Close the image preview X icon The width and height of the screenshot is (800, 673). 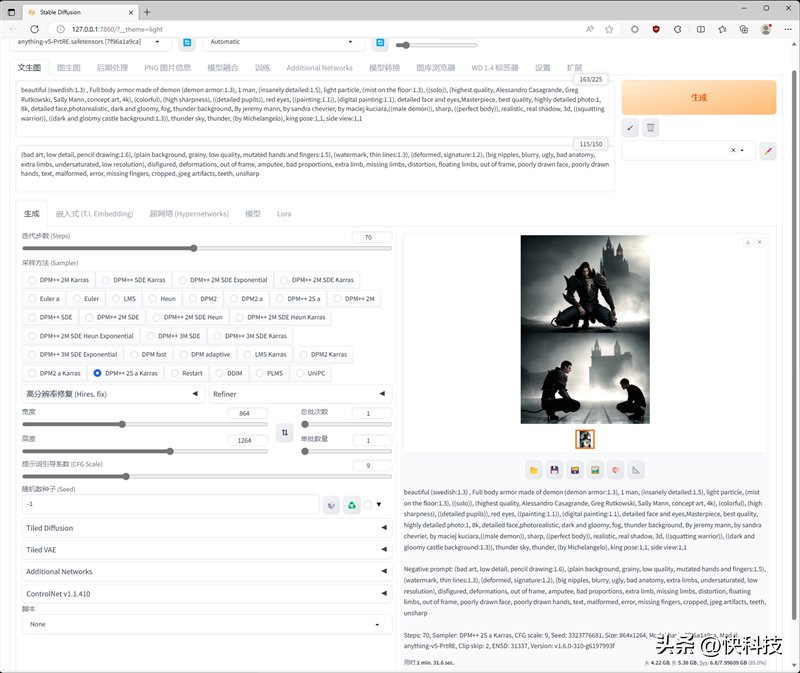coord(760,242)
